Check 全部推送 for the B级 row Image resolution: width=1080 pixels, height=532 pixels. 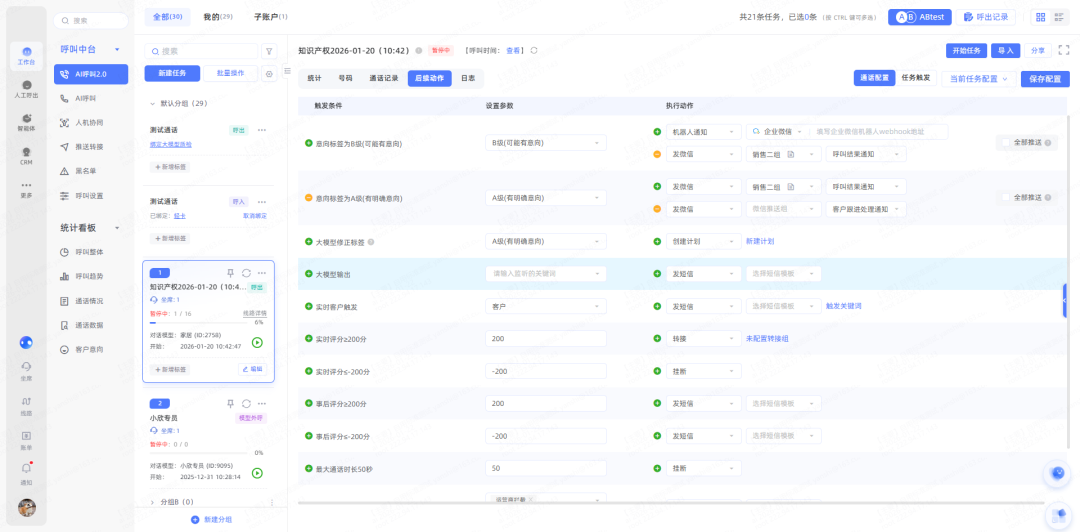click(x=1003, y=143)
